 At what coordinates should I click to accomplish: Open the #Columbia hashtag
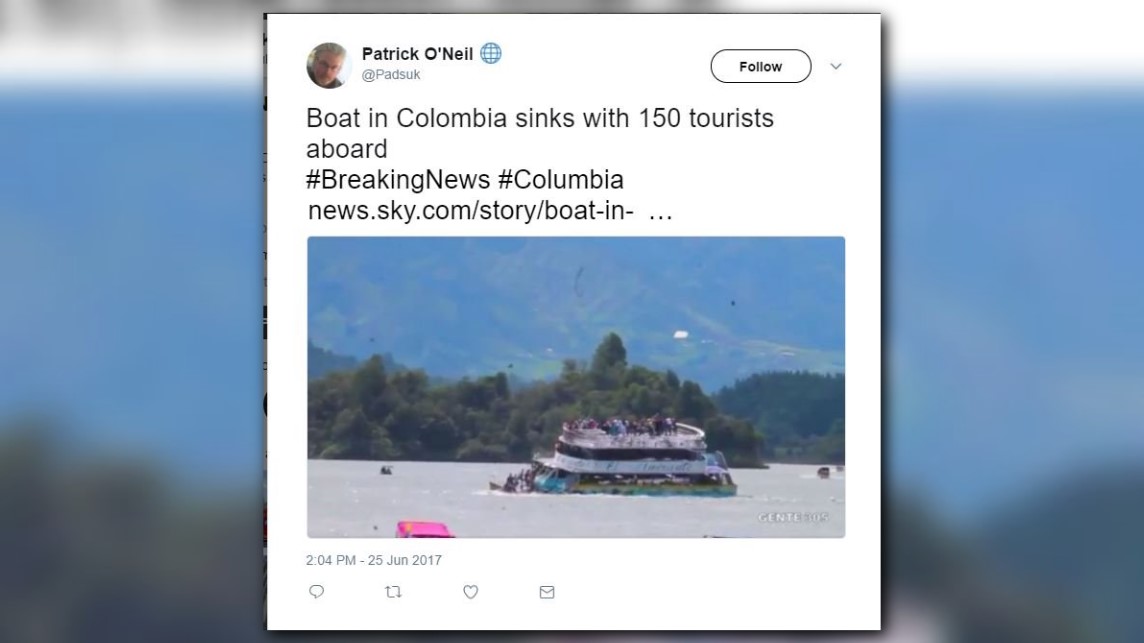[561, 180]
